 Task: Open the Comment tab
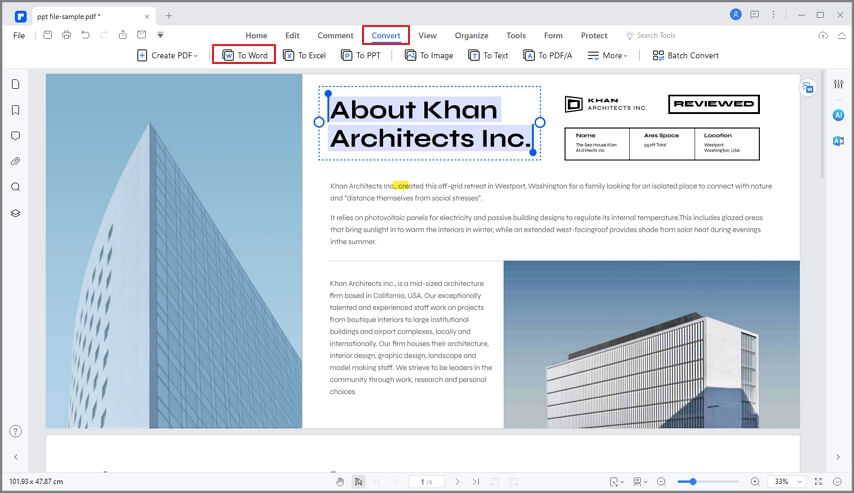(x=336, y=35)
